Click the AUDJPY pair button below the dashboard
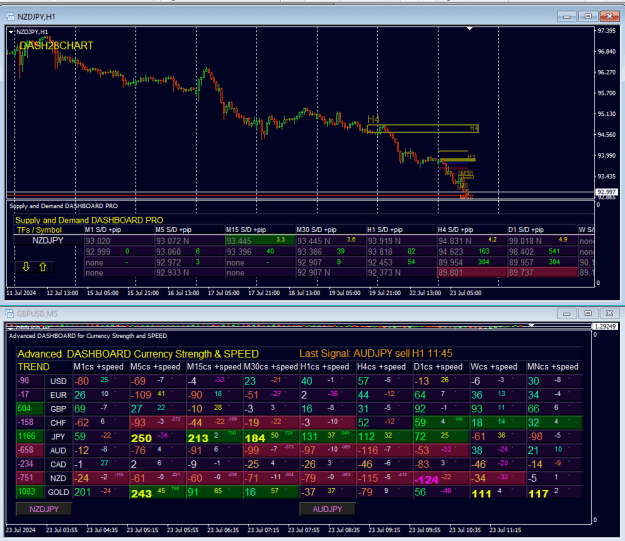 point(327,509)
